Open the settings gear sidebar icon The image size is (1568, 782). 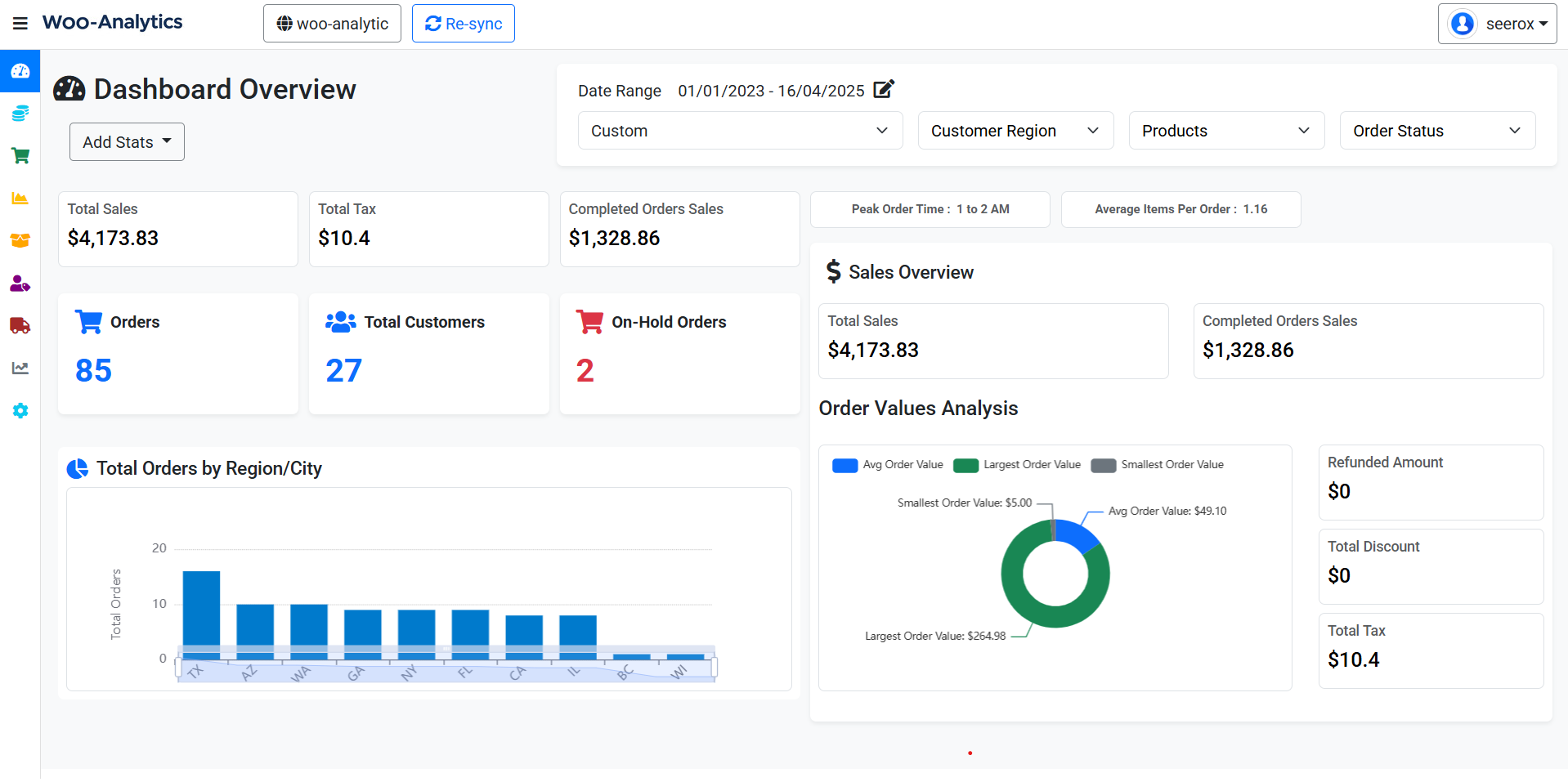[x=20, y=411]
